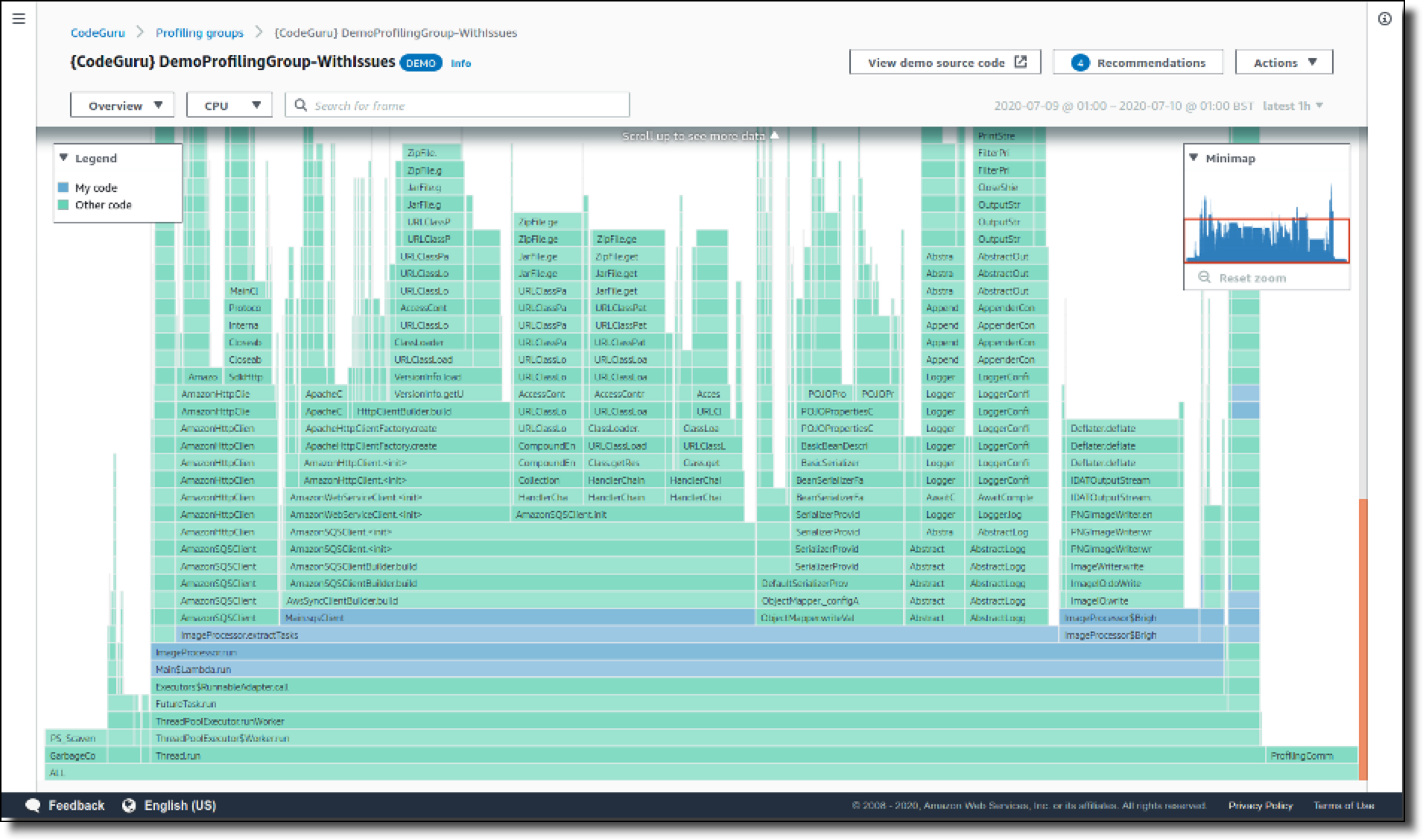
Task: Click the date range 2020-07-09 – 2020-07-10 text
Action: (x=1123, y=106)
